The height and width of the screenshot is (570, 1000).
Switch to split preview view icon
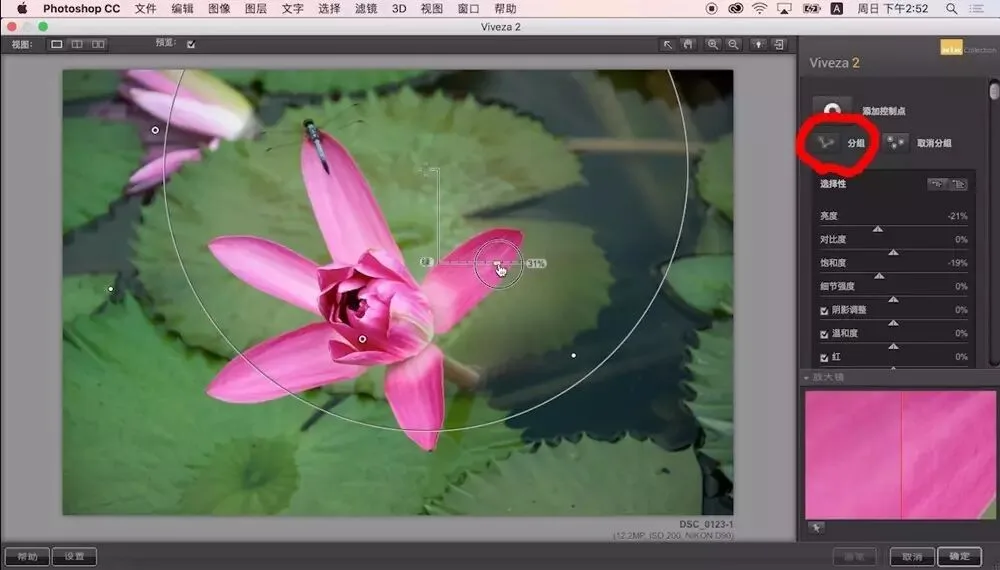click(x=77, y=44)
